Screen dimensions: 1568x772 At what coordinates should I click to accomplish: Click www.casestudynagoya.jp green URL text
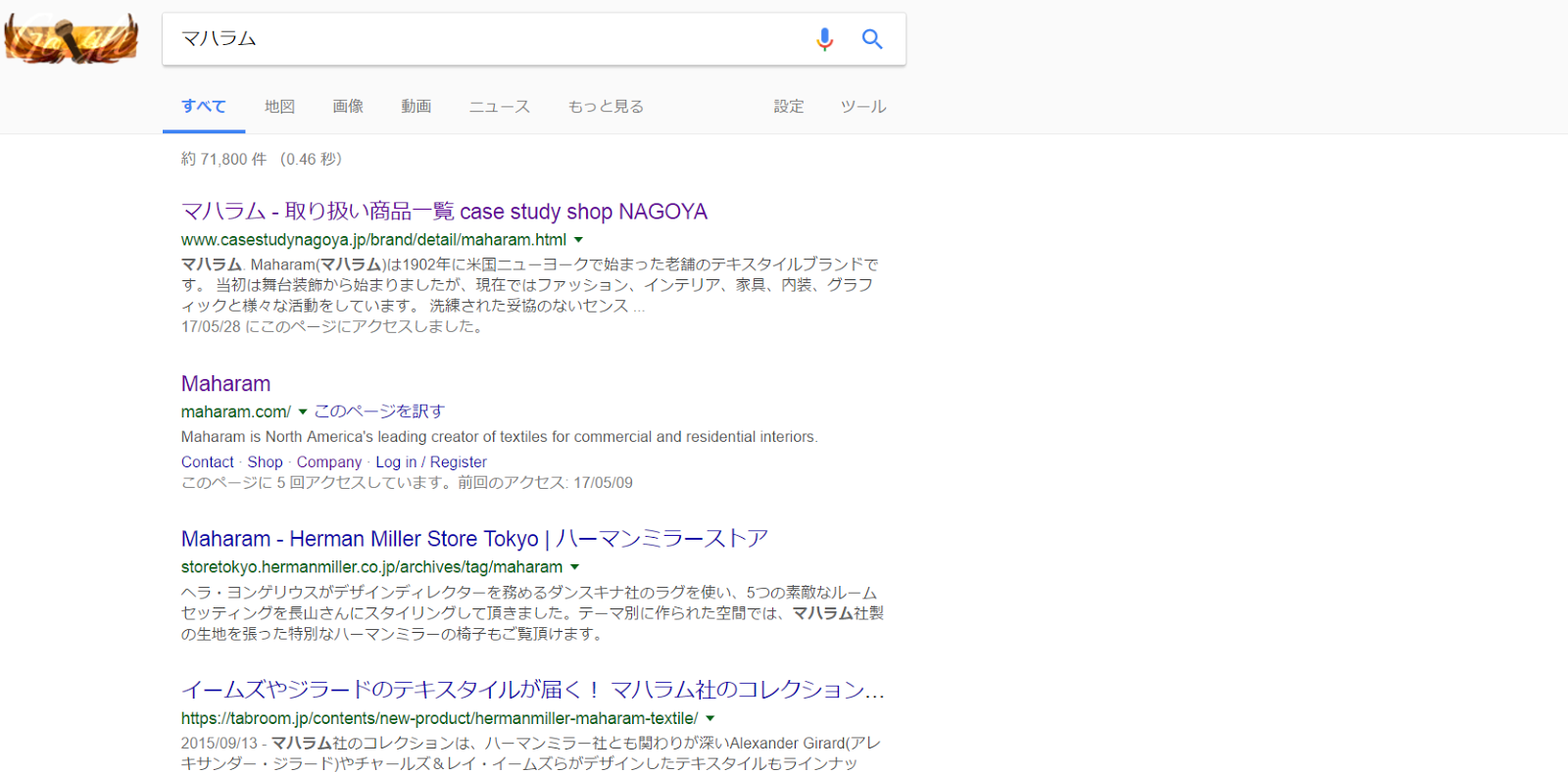click(x=373, y=240)
